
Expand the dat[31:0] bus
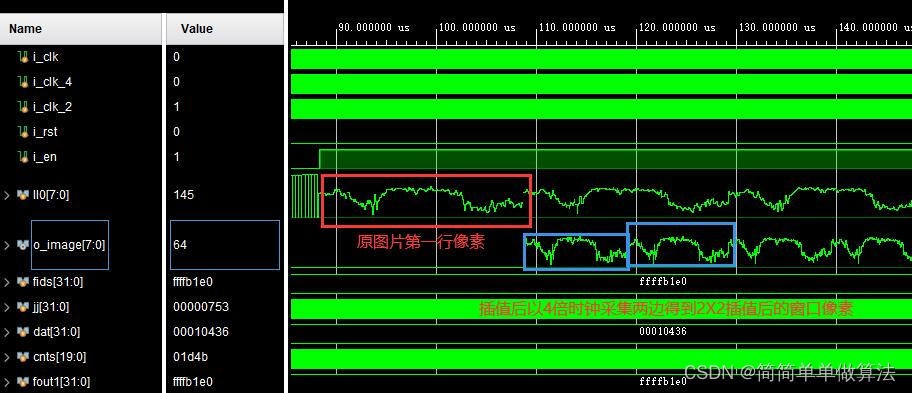point(7,332)
